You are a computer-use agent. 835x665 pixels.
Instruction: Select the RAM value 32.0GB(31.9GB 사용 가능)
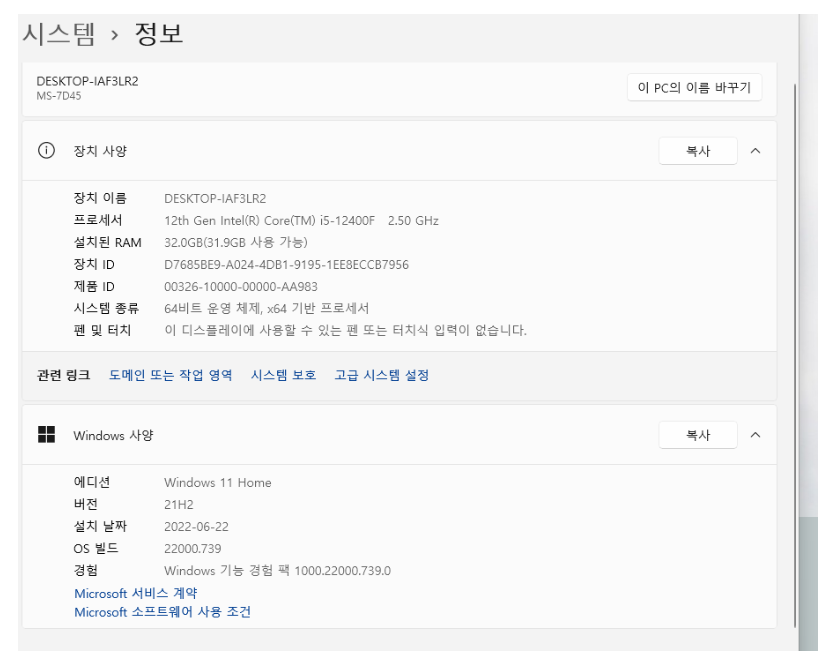236,243
